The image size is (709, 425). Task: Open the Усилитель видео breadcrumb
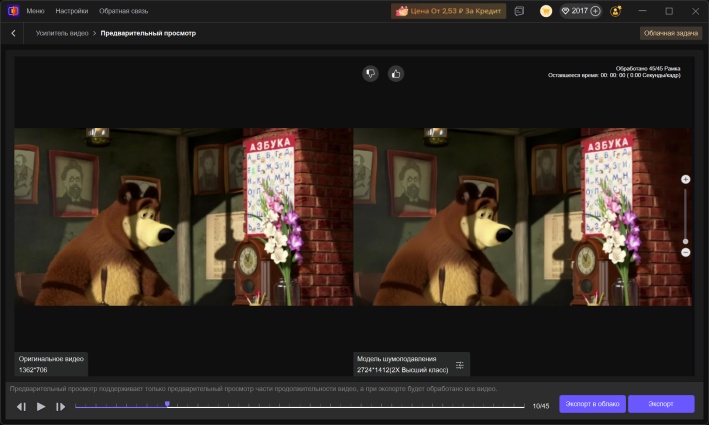pyautogui.click(x=62, y=33)
